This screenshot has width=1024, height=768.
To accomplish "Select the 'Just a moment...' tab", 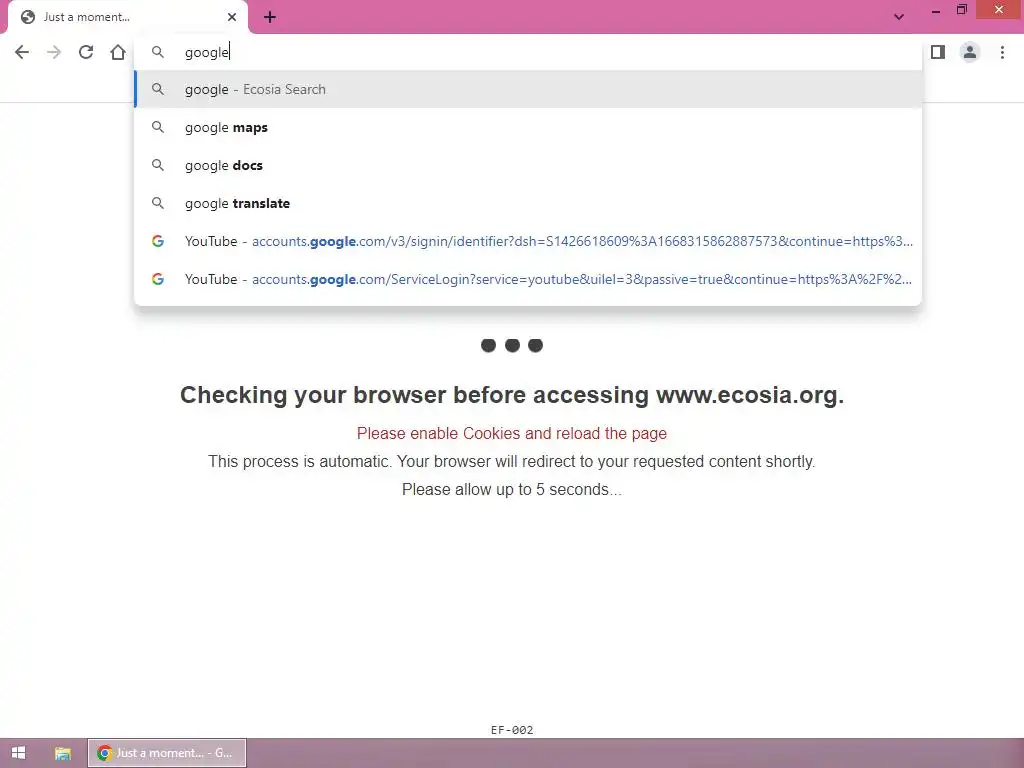I will 127,17.
